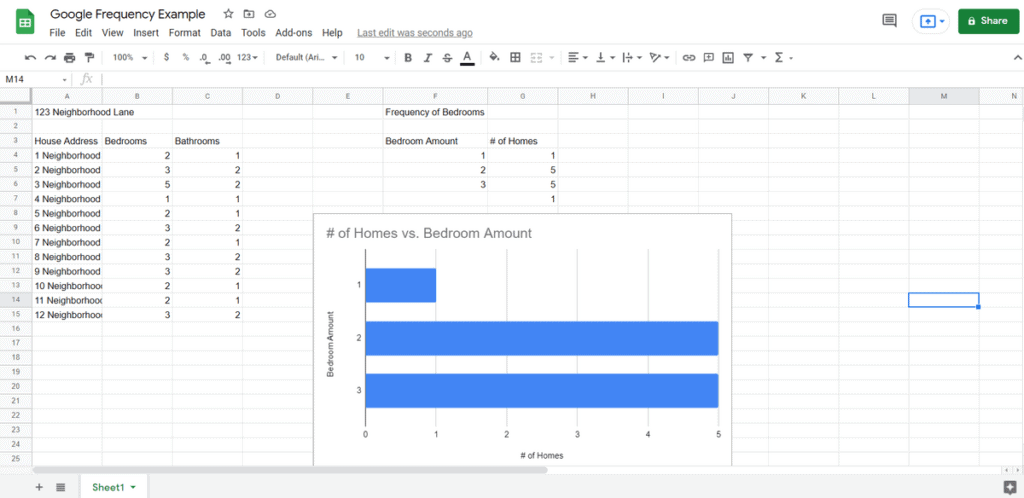Click the Add Sheet plus button
The height and width of the screenshot is (498, 1024).
coord(39,487)
